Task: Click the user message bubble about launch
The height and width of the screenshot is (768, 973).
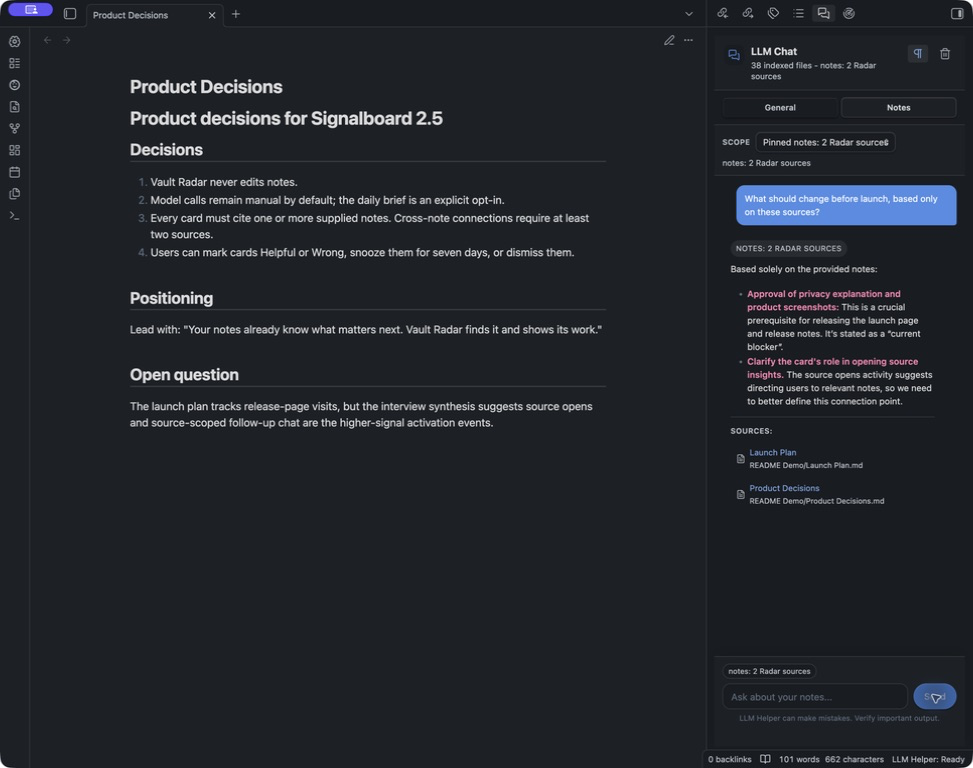Action: tap(846, 205)
